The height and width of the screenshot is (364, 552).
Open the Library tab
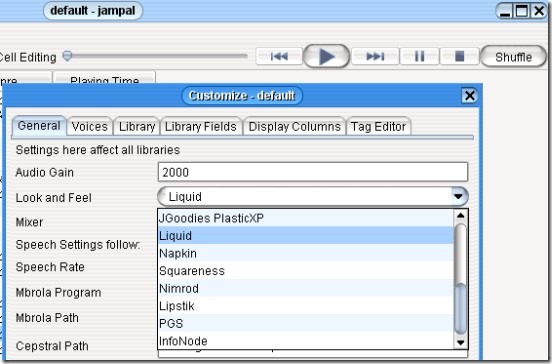pos(137,126)
